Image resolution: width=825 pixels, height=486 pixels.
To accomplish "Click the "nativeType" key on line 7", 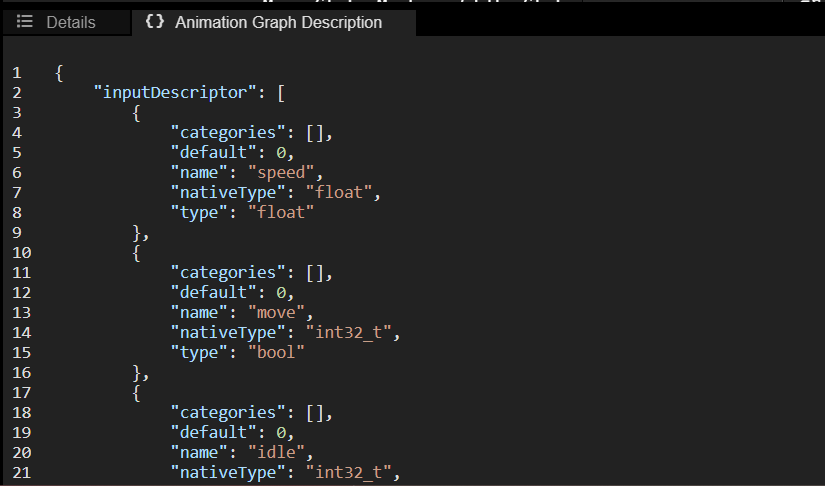I will (x=228, y=193).
